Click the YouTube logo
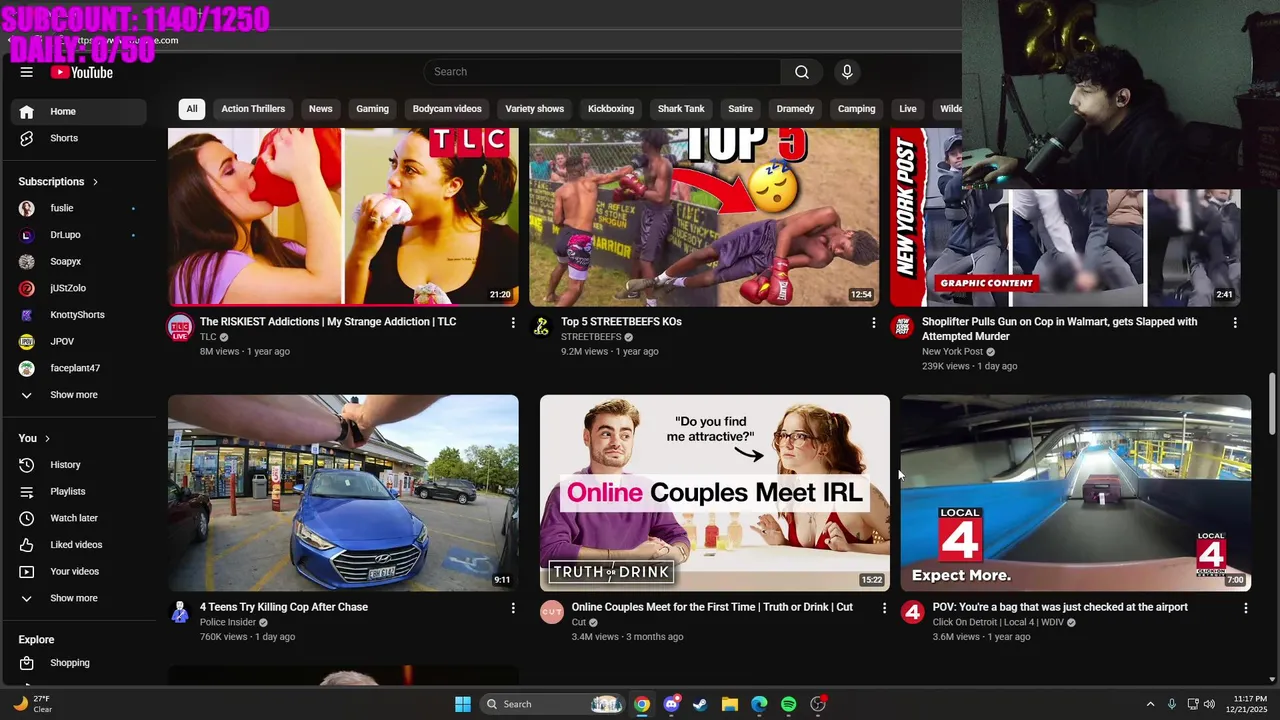This screenshot has height=720, width=1280. [82, 72]
